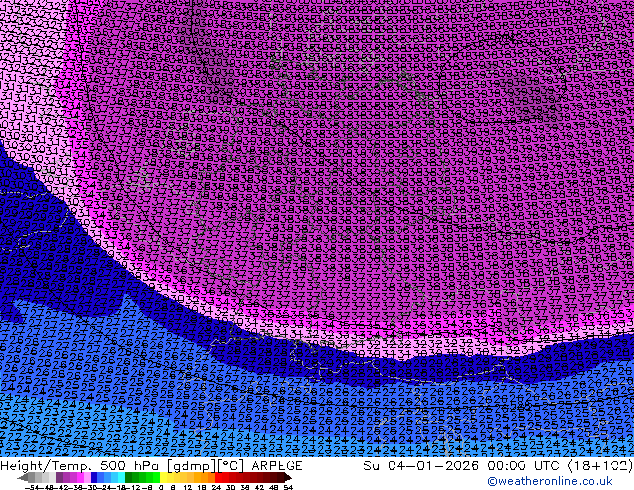Click the ARPEGE model name label
This screenshot has width=634, height=490.
click(277, 465)
